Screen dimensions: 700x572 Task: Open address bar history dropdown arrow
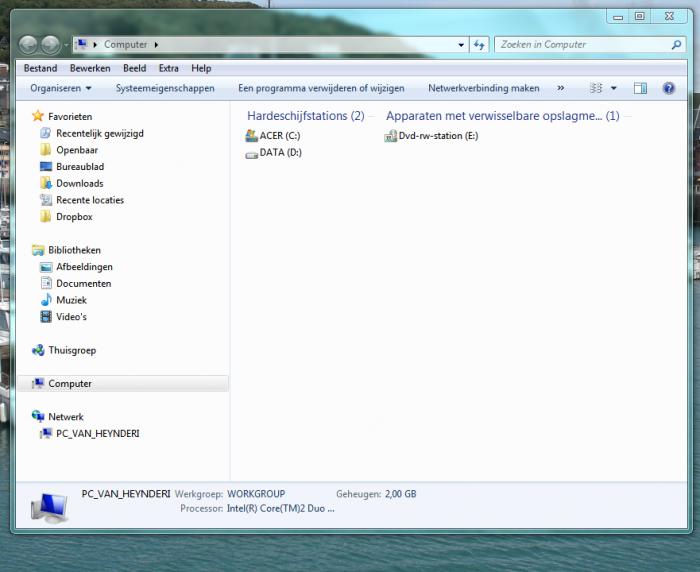pyautogui.click(x=461, y=45)
